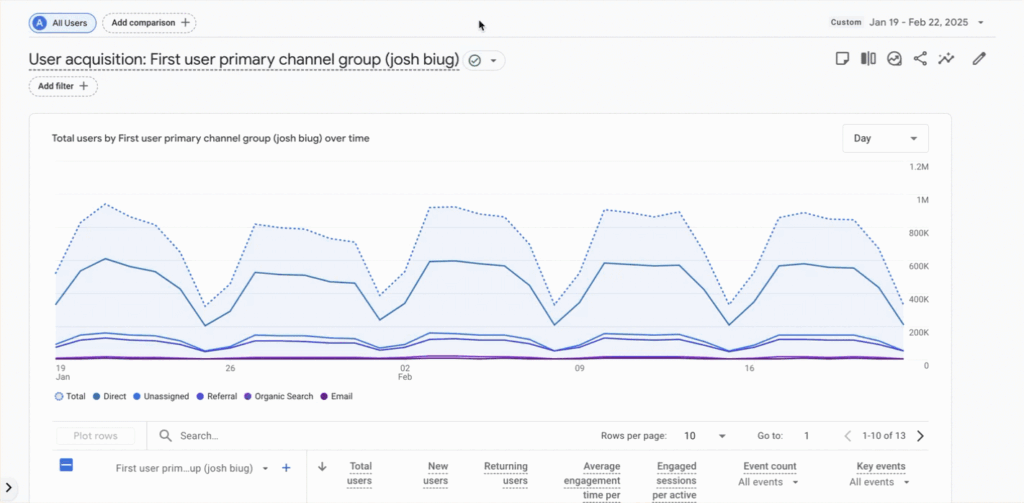Click the Add comparison button
Screen dimensions: 1024x503
pos(149,22)
